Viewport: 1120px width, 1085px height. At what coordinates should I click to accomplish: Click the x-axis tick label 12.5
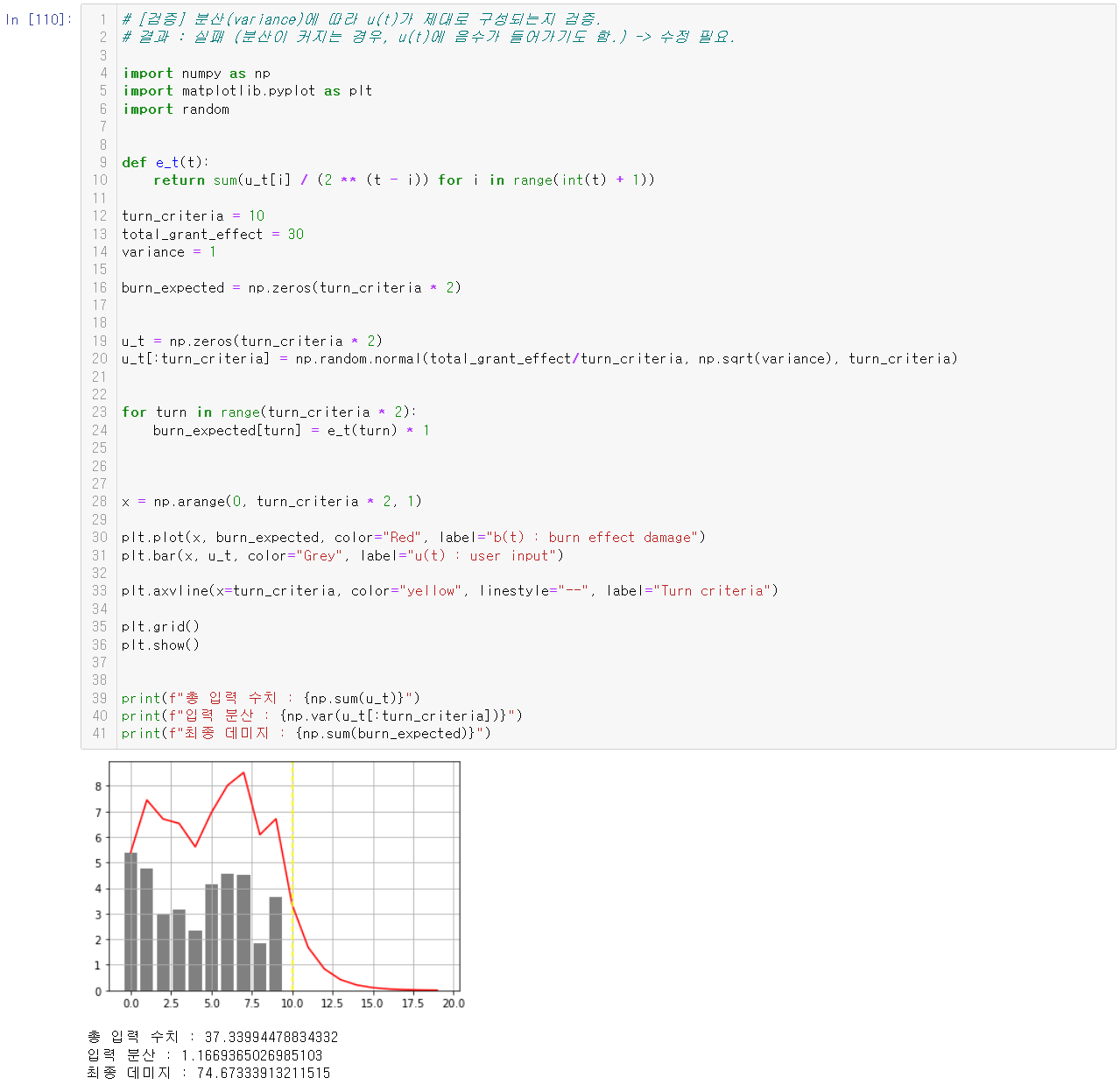[332, 1004]
